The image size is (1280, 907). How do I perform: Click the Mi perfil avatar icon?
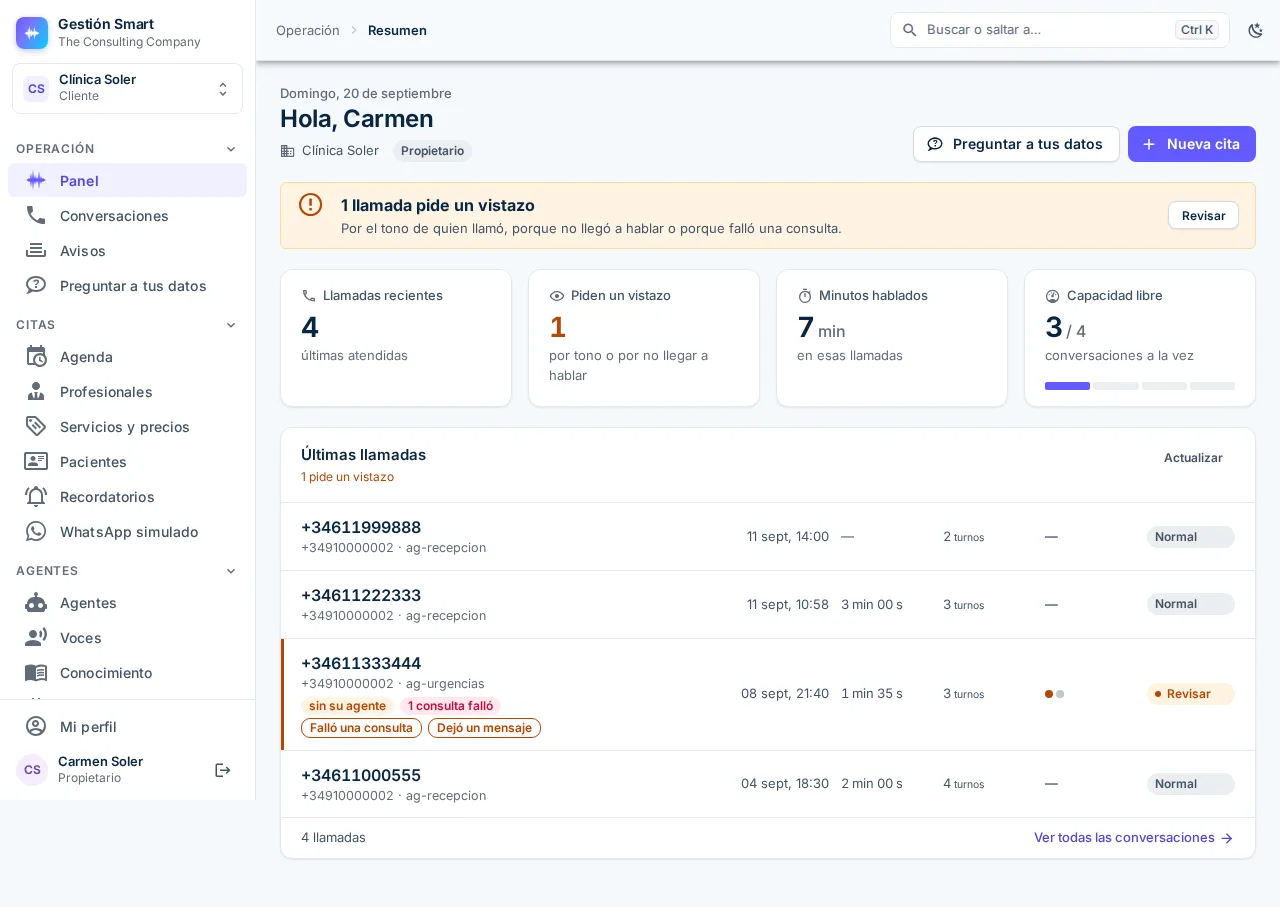(36, 726)
